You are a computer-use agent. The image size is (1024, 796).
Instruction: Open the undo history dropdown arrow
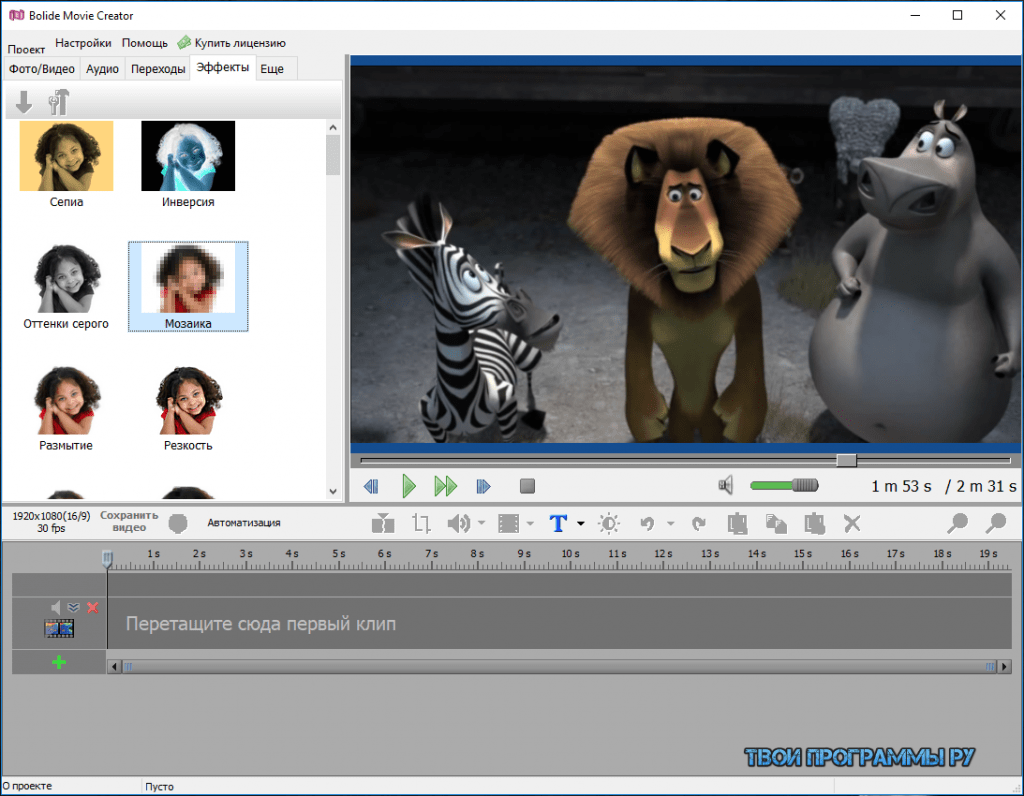(670, 523)
